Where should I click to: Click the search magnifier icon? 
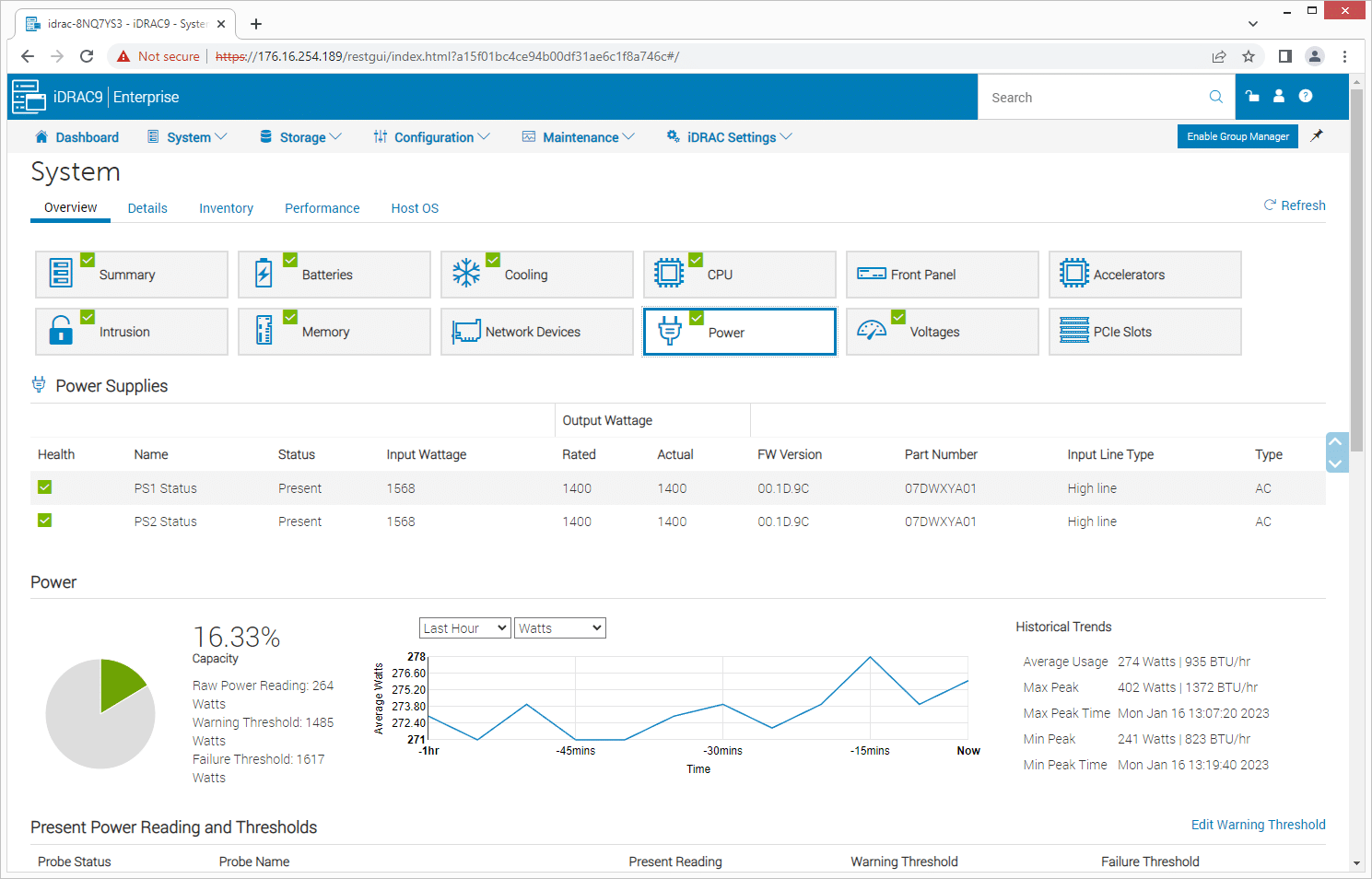pyautogui.click(x=1216, y=97)
